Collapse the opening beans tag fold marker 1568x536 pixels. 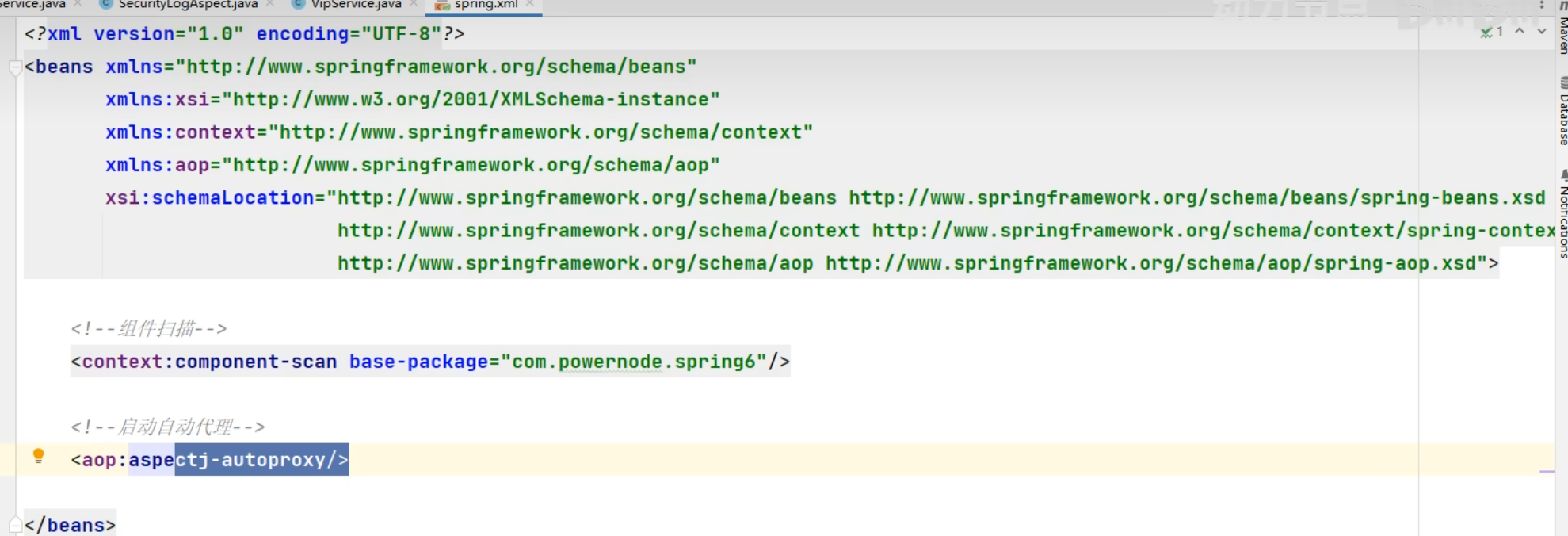(x=15, y=68)
